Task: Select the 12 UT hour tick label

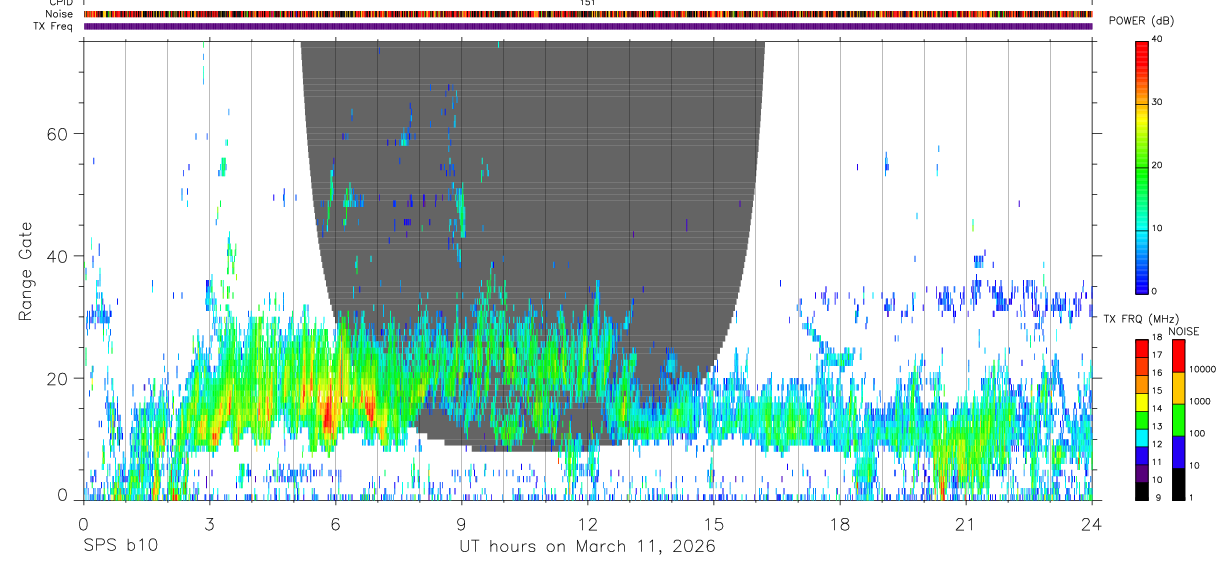Action: tap(587, 523)
